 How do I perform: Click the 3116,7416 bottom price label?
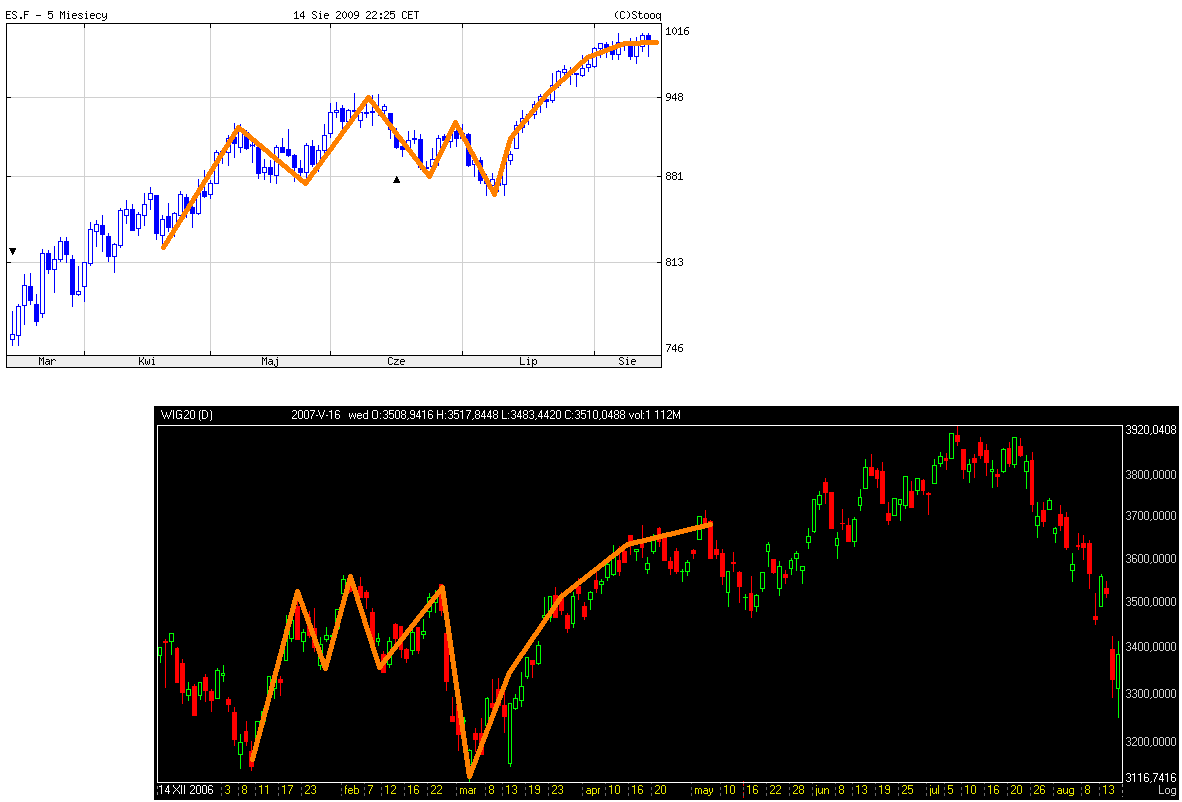click(1150, 777)
